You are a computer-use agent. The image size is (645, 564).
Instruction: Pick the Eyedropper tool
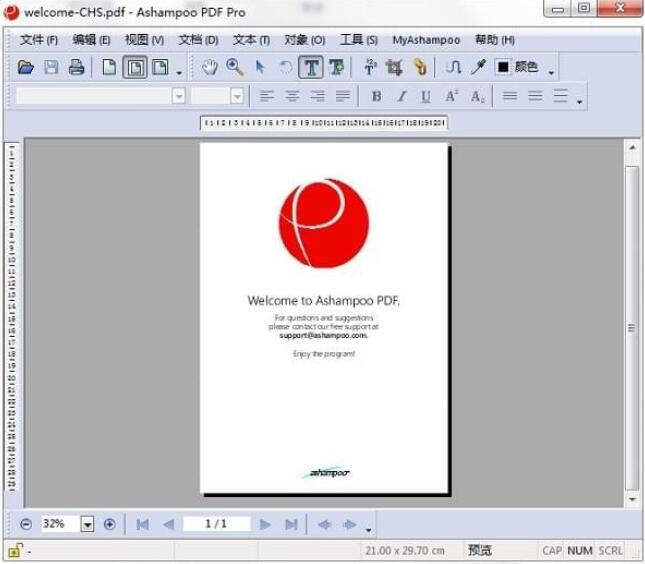[x=478, y=68]
